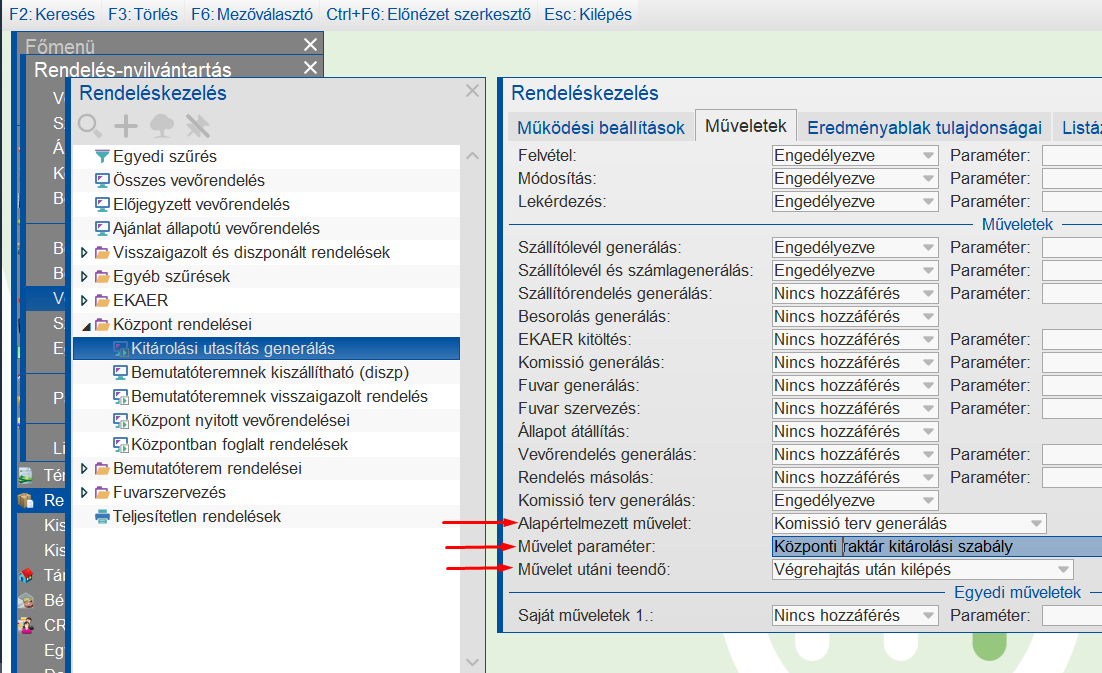This screenshot has width=1102, height=673.
Task: Click the package icon beside Re in main menu
Action: click(26, 500)
